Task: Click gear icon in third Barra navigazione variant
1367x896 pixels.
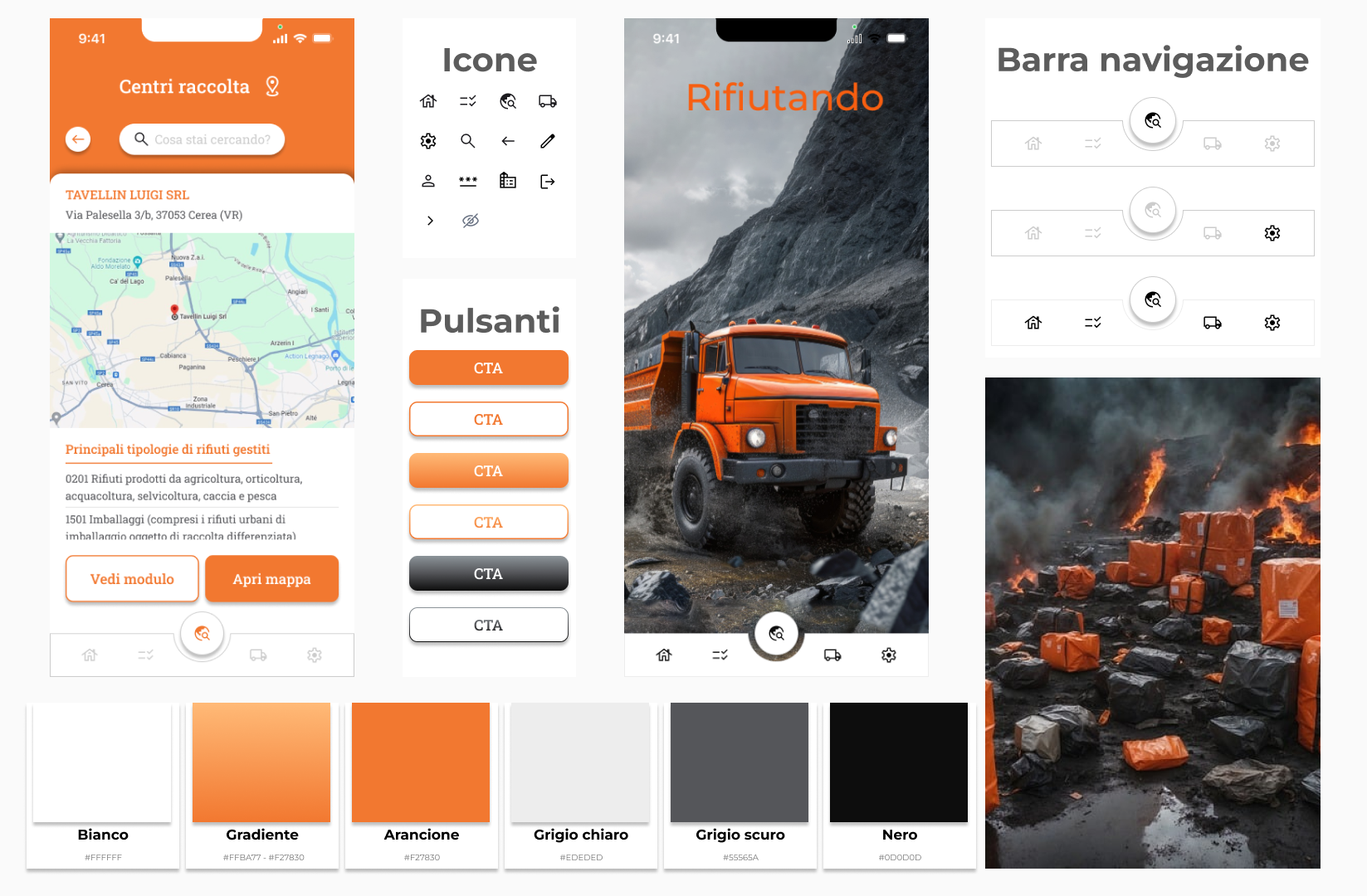Action: 1272,323
